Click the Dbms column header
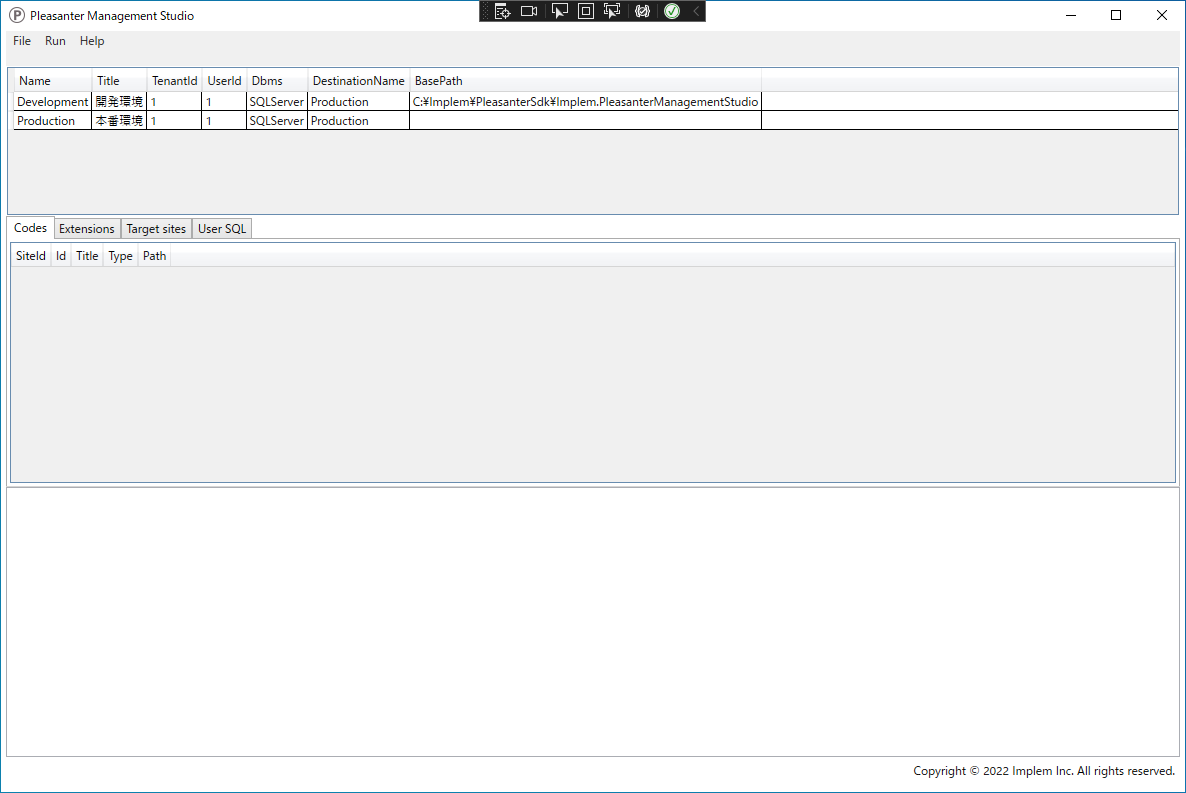 click(277, 81)
